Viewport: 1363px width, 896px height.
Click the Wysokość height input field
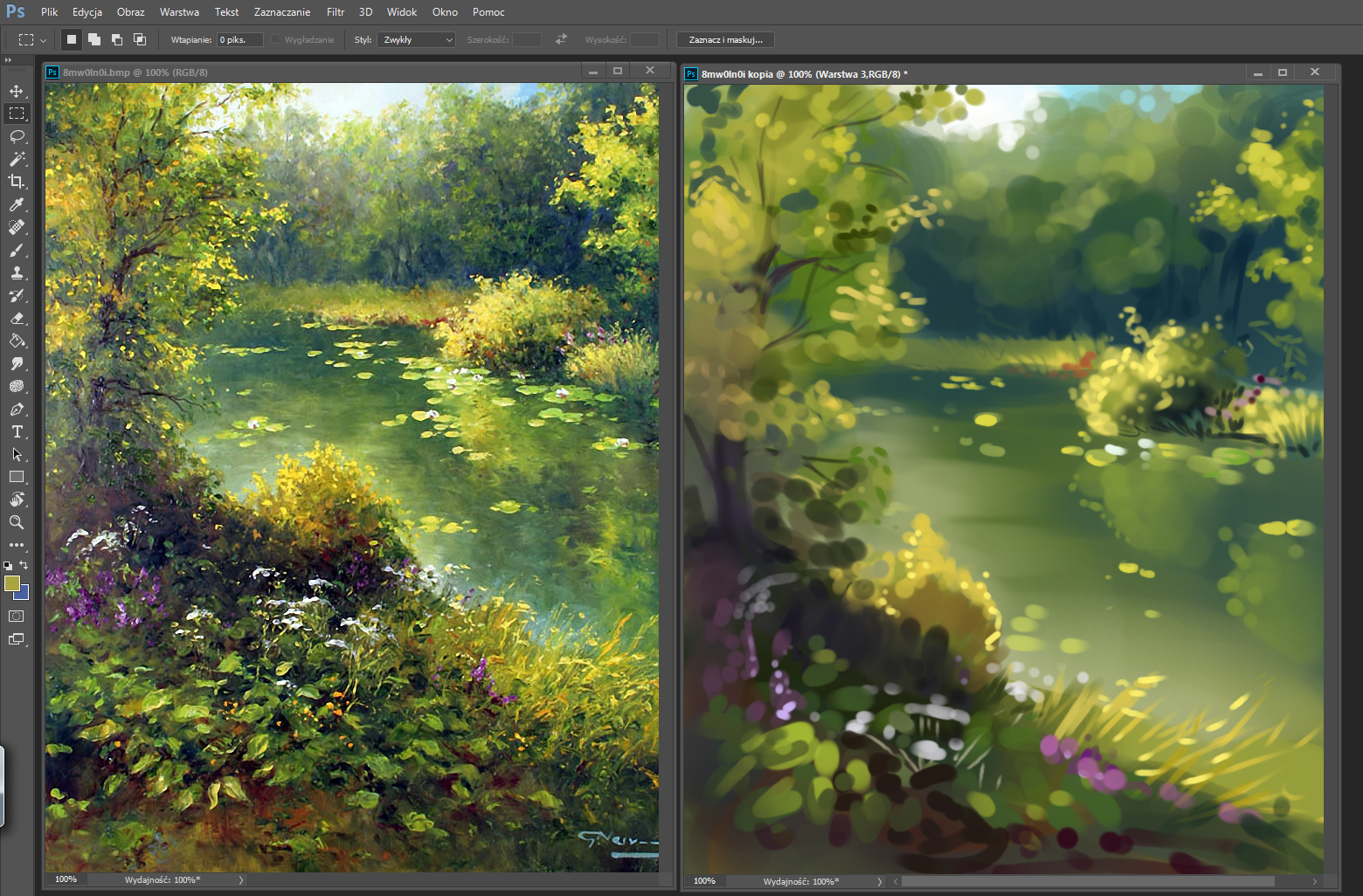click(645, 39)
